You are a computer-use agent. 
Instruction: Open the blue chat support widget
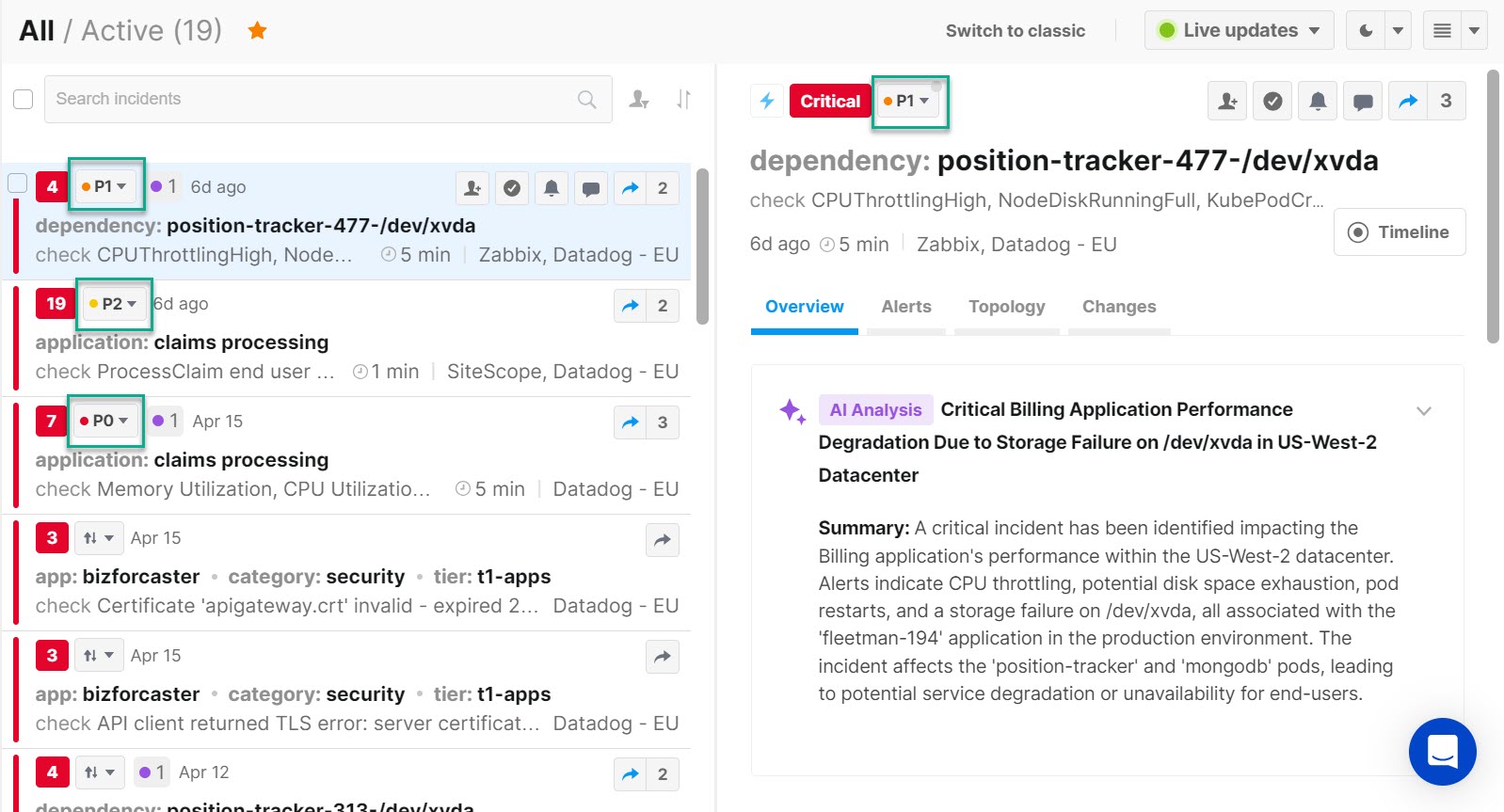1442,751
